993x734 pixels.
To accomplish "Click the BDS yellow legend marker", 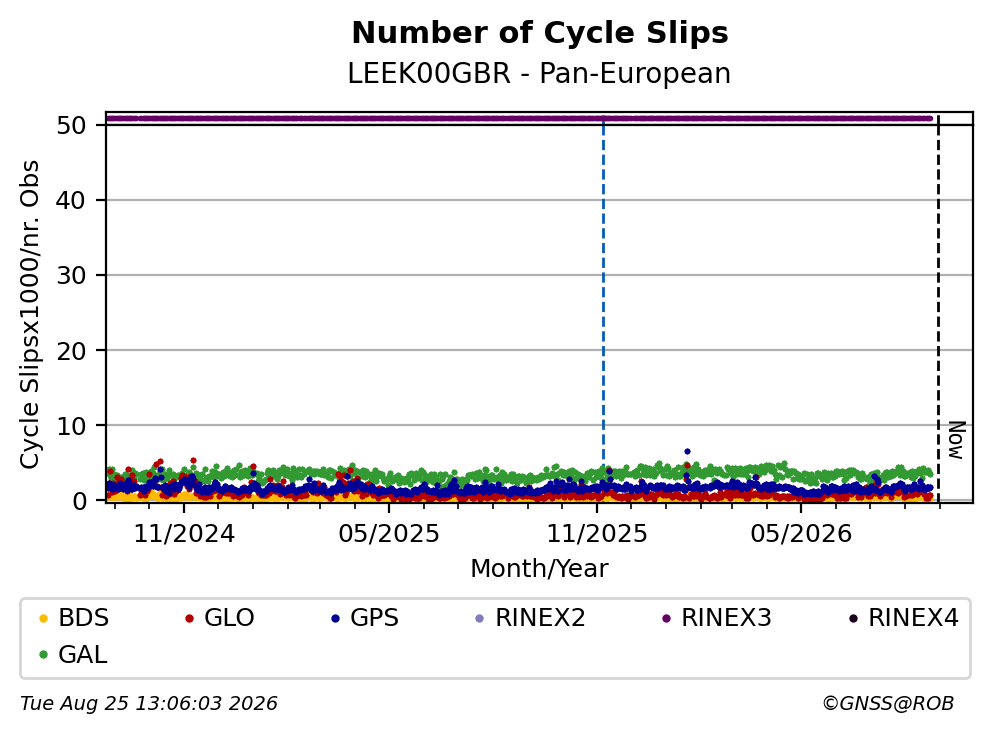I will (x=43, y=618).
